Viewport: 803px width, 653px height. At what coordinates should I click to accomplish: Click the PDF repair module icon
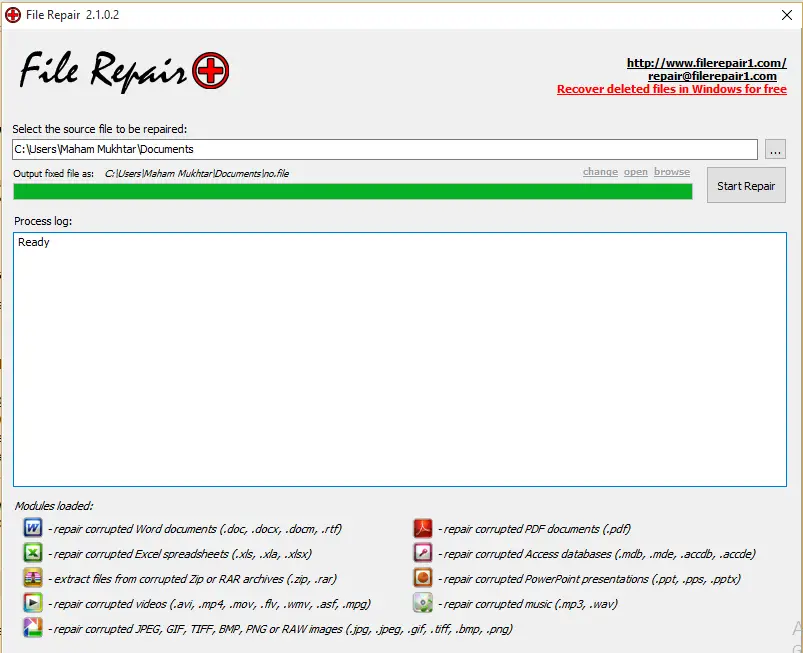pos(423,528)
